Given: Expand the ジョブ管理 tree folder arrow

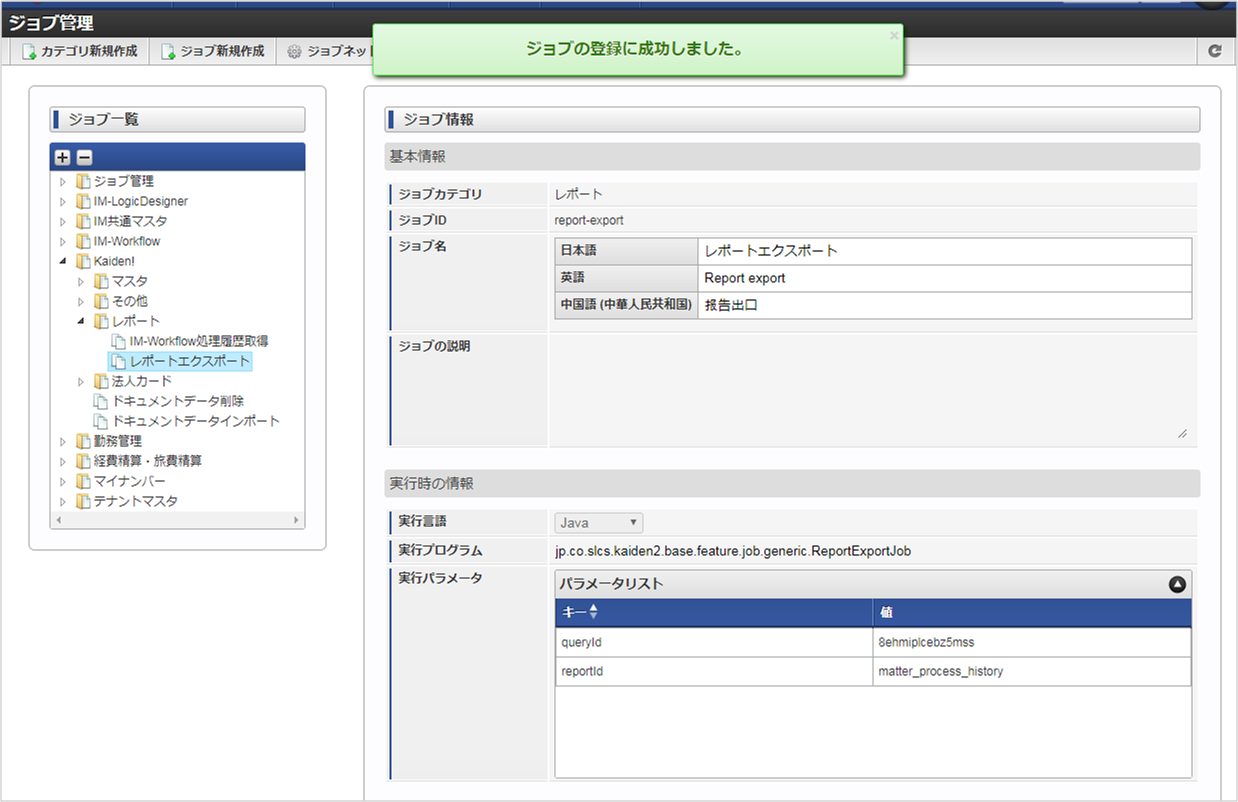Looking at the screenshot, I should pos(63,181).
